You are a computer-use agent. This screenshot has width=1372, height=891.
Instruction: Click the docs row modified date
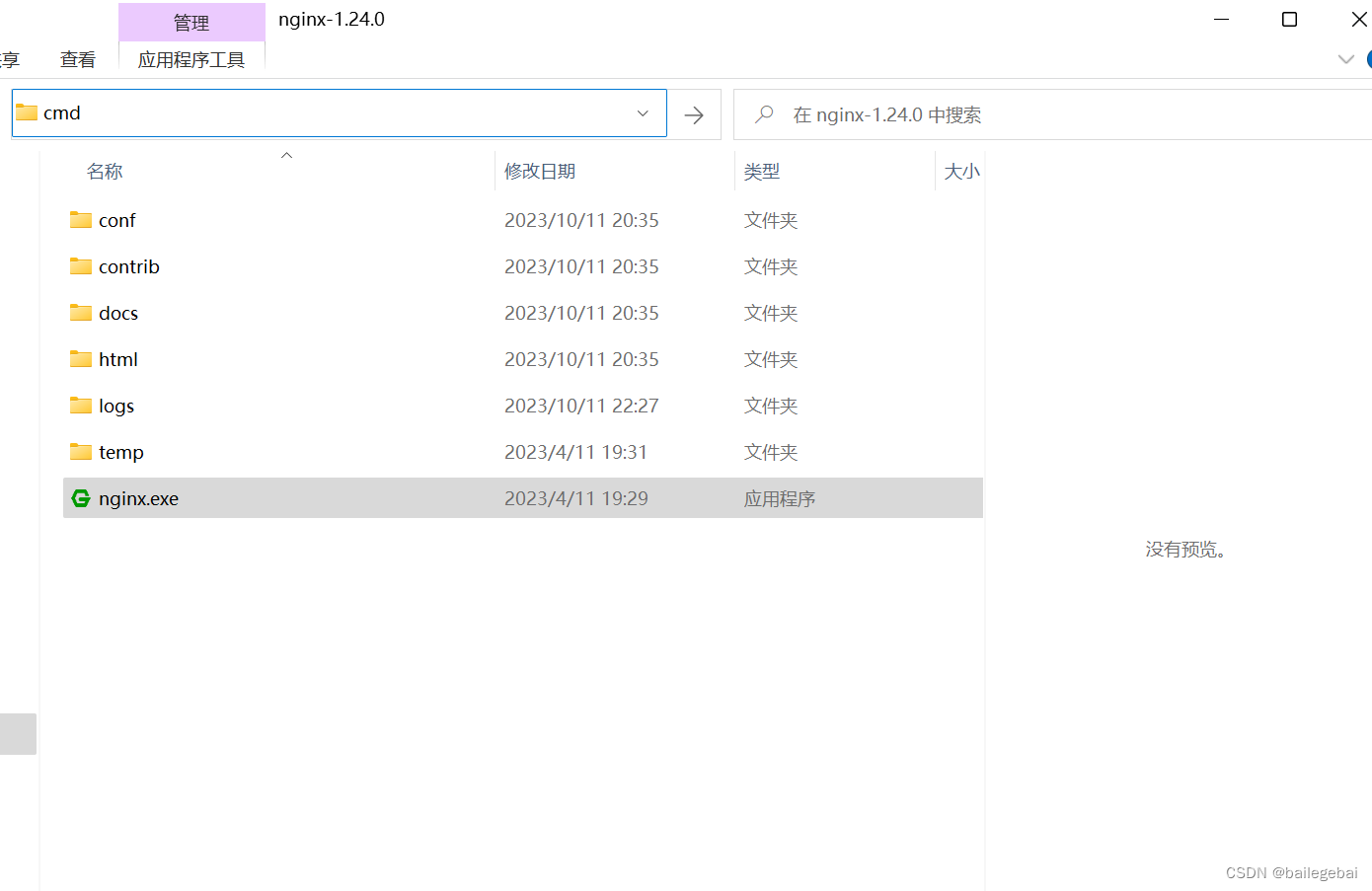click(x=581, y=313)
